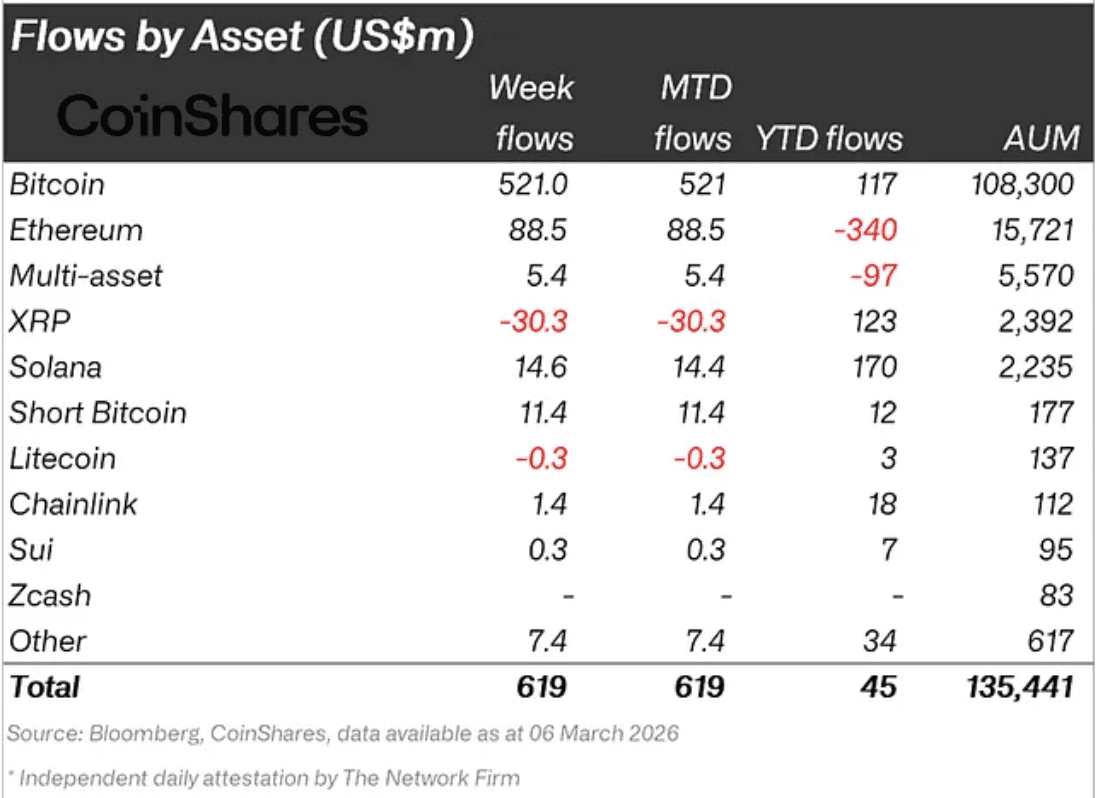
Task: Click the Short Bitcoin row label
Action: point(98,413)
